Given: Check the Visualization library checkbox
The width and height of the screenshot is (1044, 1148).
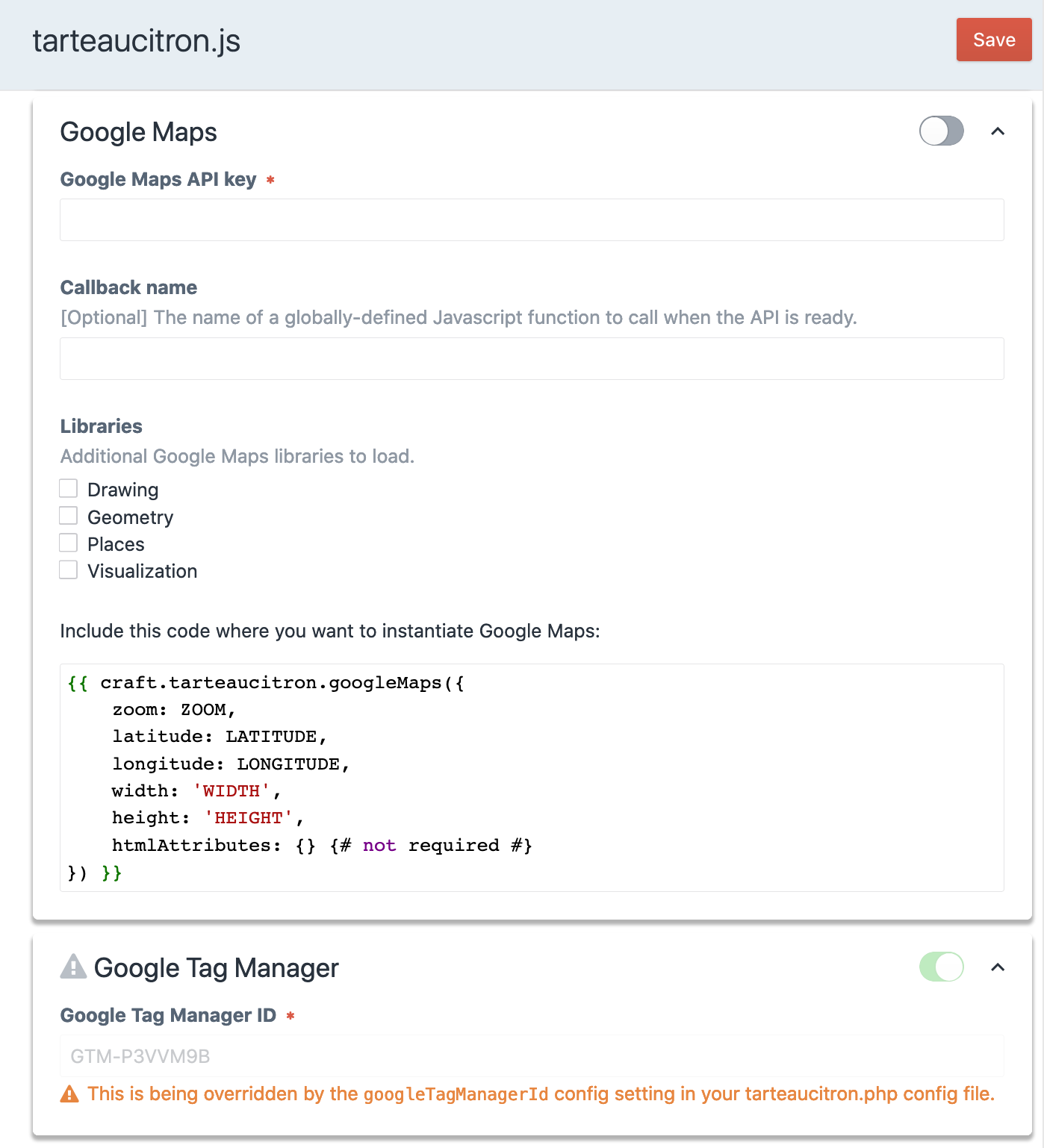Looking at the screenshot, I should click(x=69, y=570).
